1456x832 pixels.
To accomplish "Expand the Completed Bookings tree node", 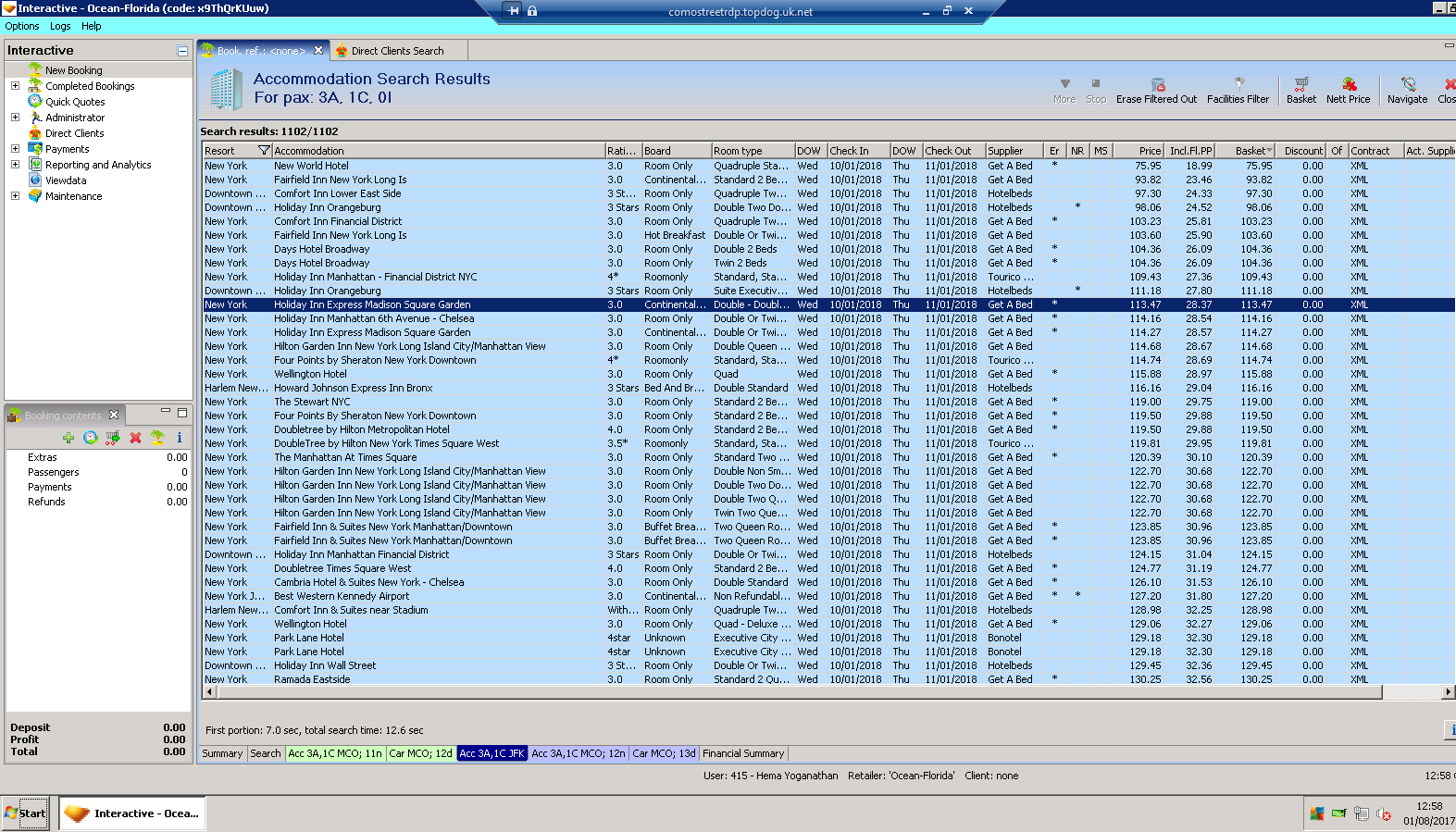I will point(15,86).
